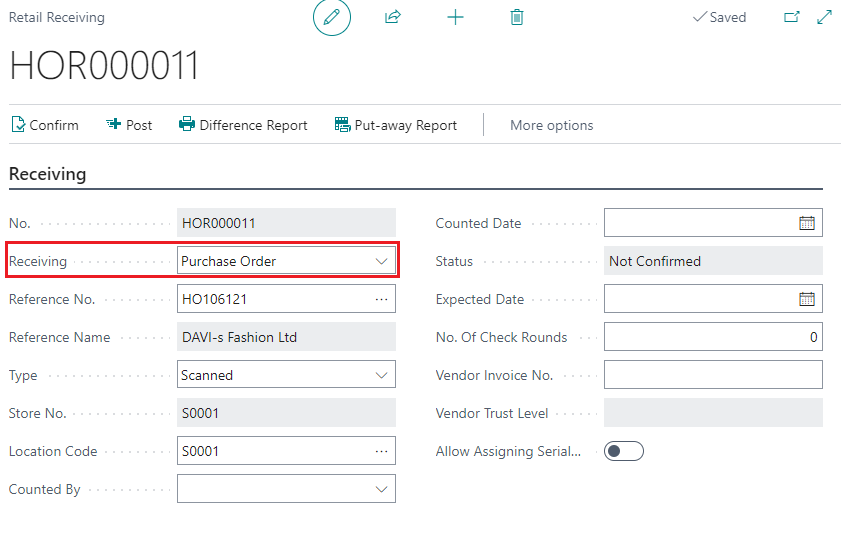Create new record with plus icon
The height and width of the screenshot is (535, 854).
[x=455, y=17]
